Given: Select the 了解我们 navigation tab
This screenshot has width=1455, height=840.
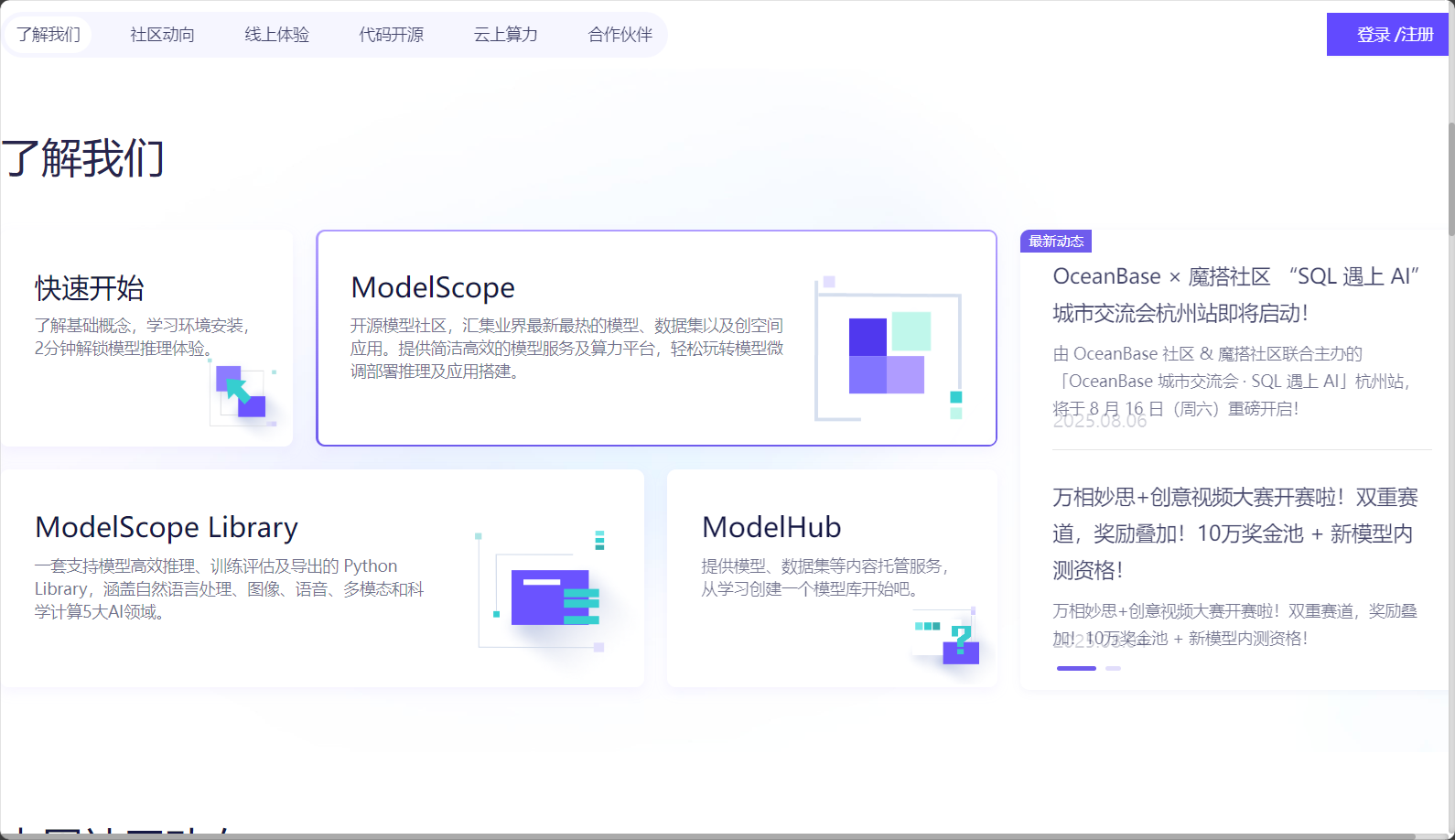Looking at the screenshot, I should pyautogui.click(x=48, y=35).
